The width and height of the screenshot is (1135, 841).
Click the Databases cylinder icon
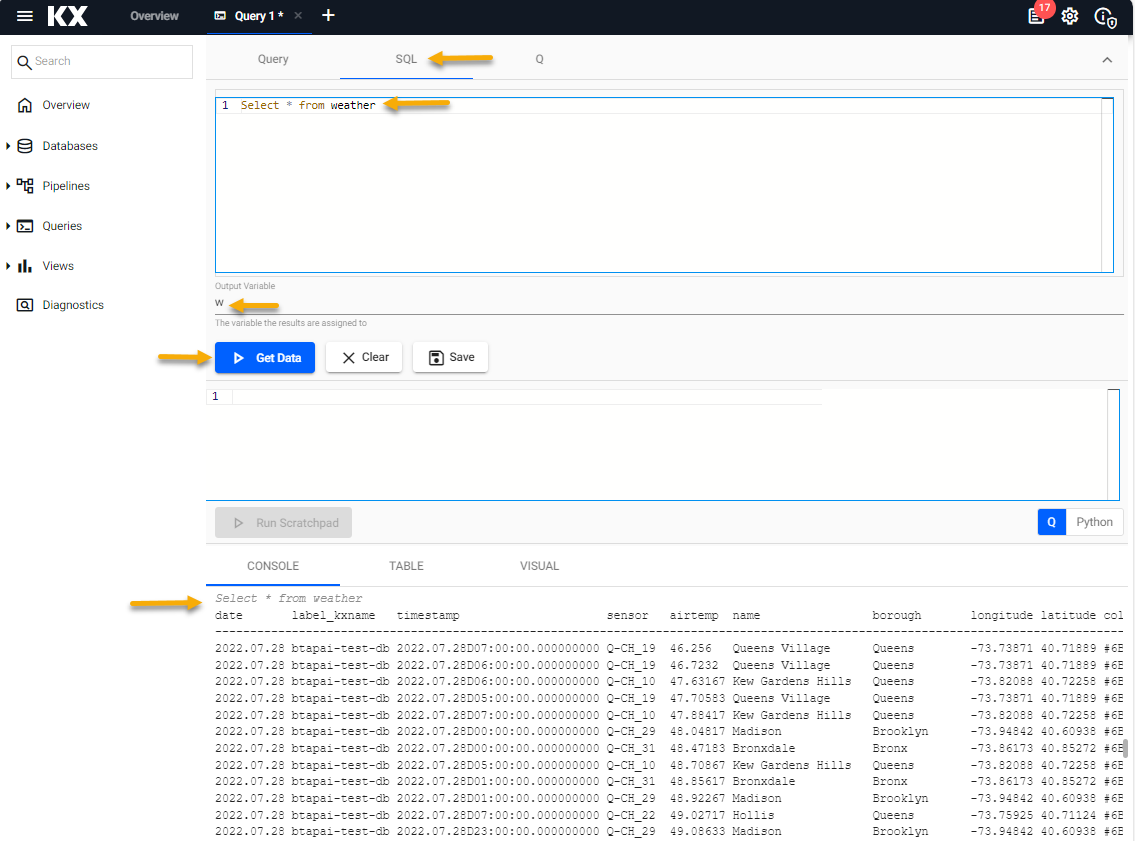click(x=25, y=146)
